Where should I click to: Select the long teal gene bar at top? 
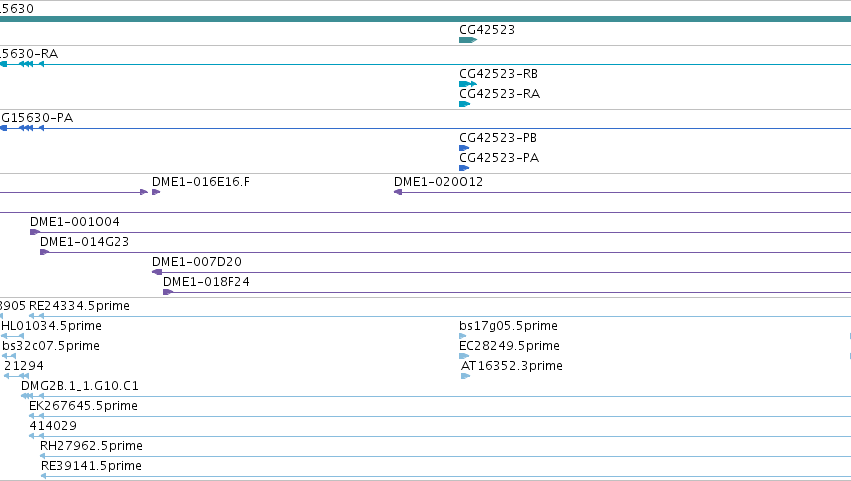[x=426, y=20]
